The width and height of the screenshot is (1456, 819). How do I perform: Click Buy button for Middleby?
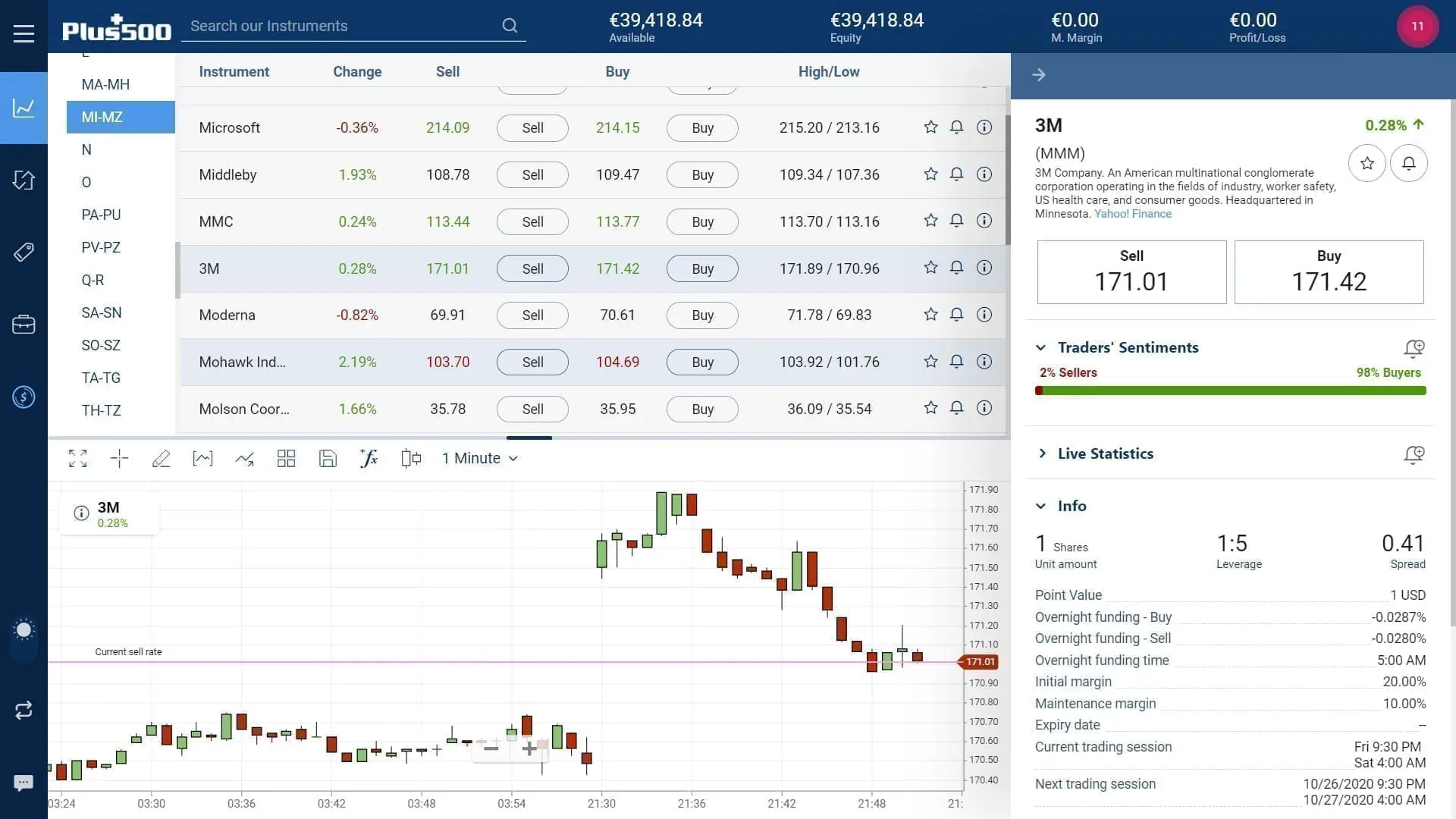click(702, 175)
